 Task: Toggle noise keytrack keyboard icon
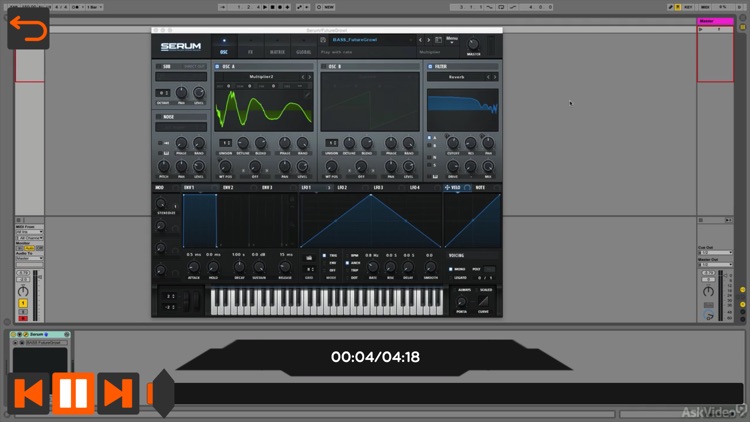[166, 153]
